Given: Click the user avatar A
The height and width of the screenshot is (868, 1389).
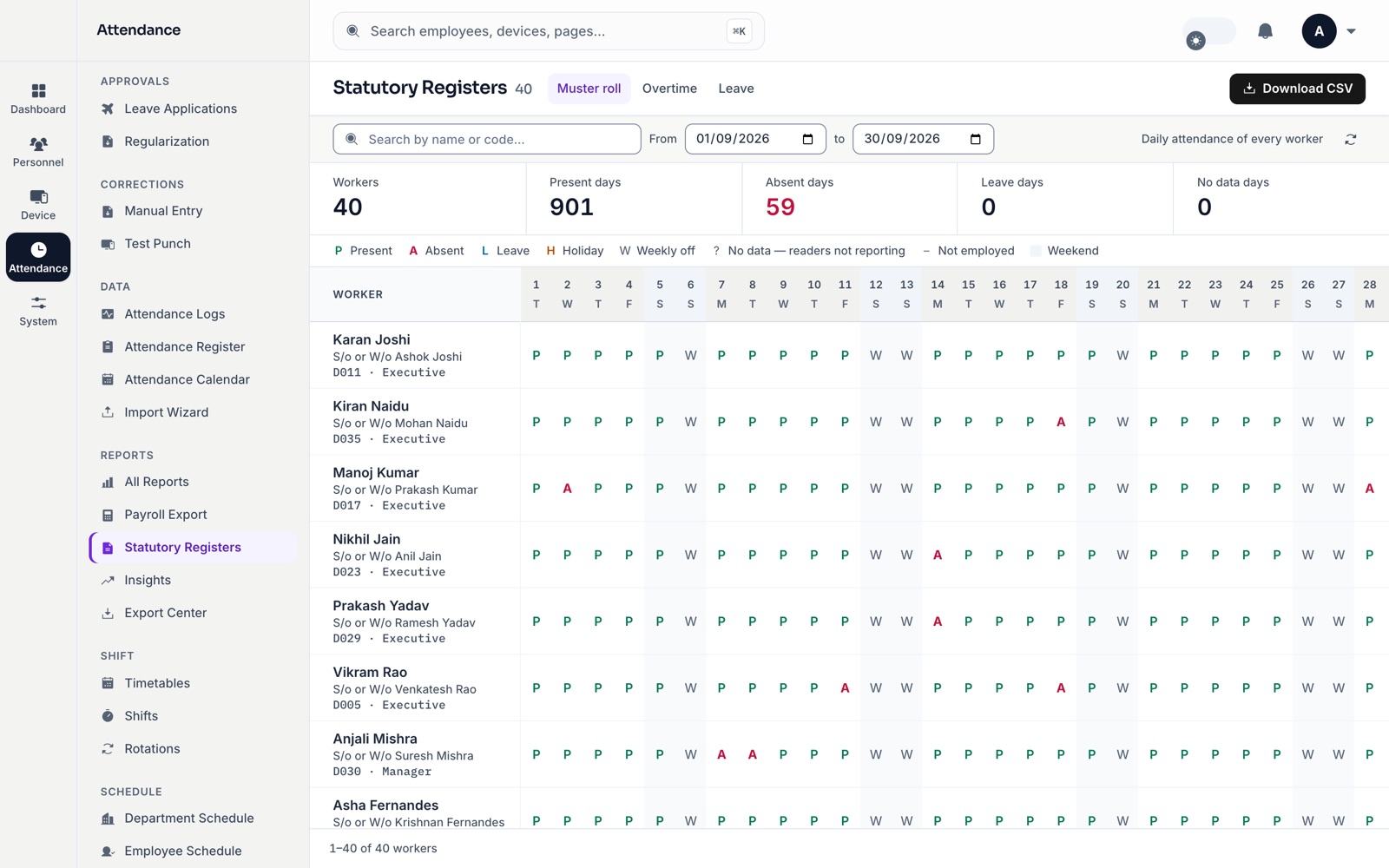Looking at the screenshot, I should pos(1319,31).
